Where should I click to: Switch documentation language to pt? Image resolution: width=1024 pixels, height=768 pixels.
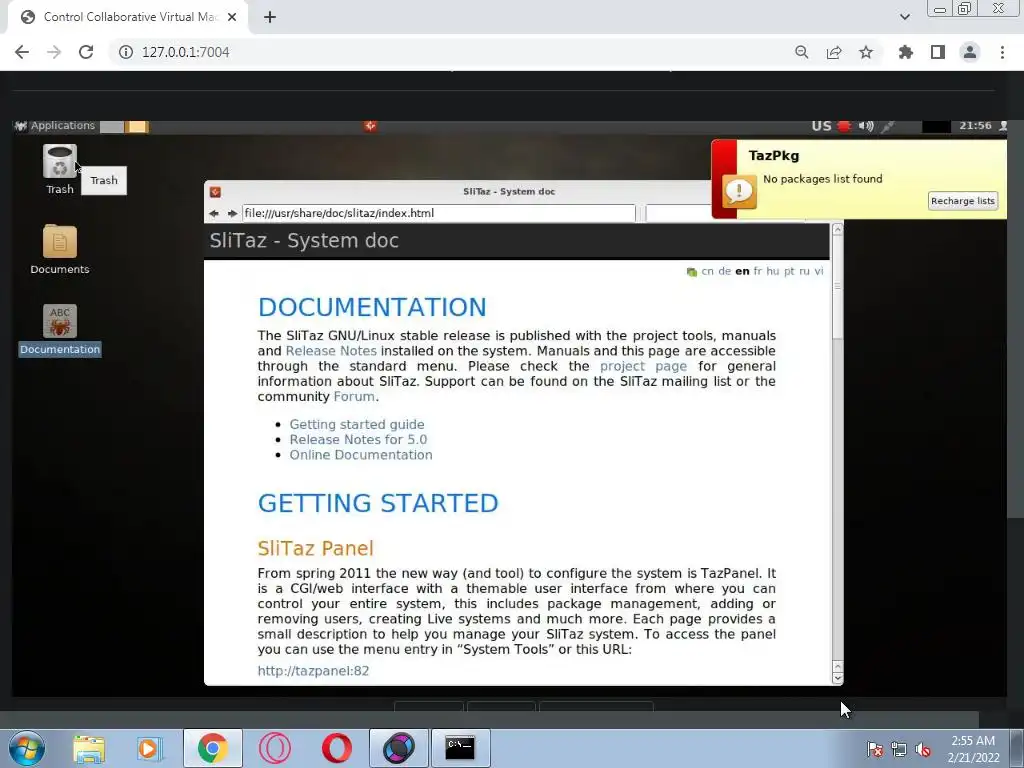[789, 271]
